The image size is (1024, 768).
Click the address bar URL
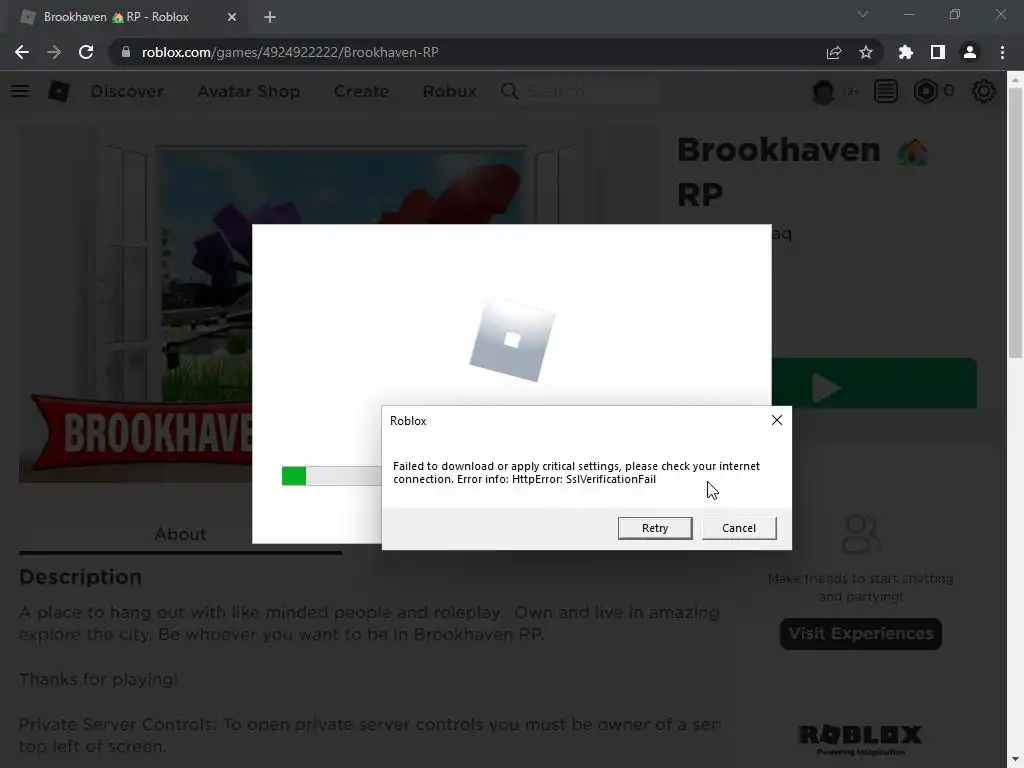(290, 52)
